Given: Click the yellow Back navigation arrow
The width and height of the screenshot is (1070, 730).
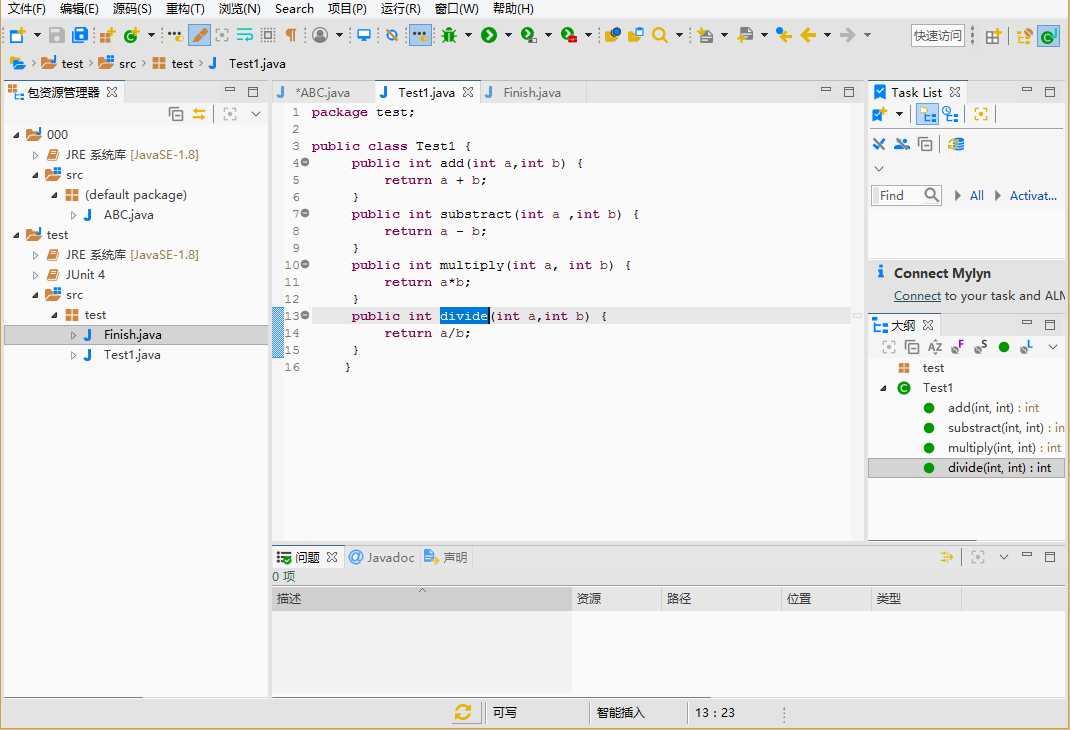Looking at the screenshot, I should point(808,35).
